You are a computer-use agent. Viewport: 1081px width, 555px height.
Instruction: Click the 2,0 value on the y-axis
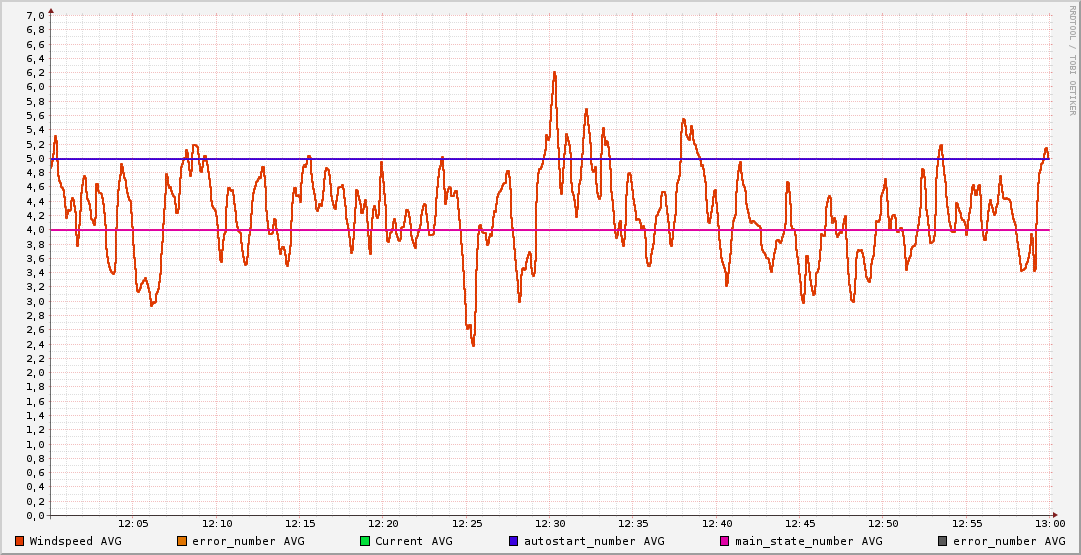pyautogui.click(x=34, y=373)
